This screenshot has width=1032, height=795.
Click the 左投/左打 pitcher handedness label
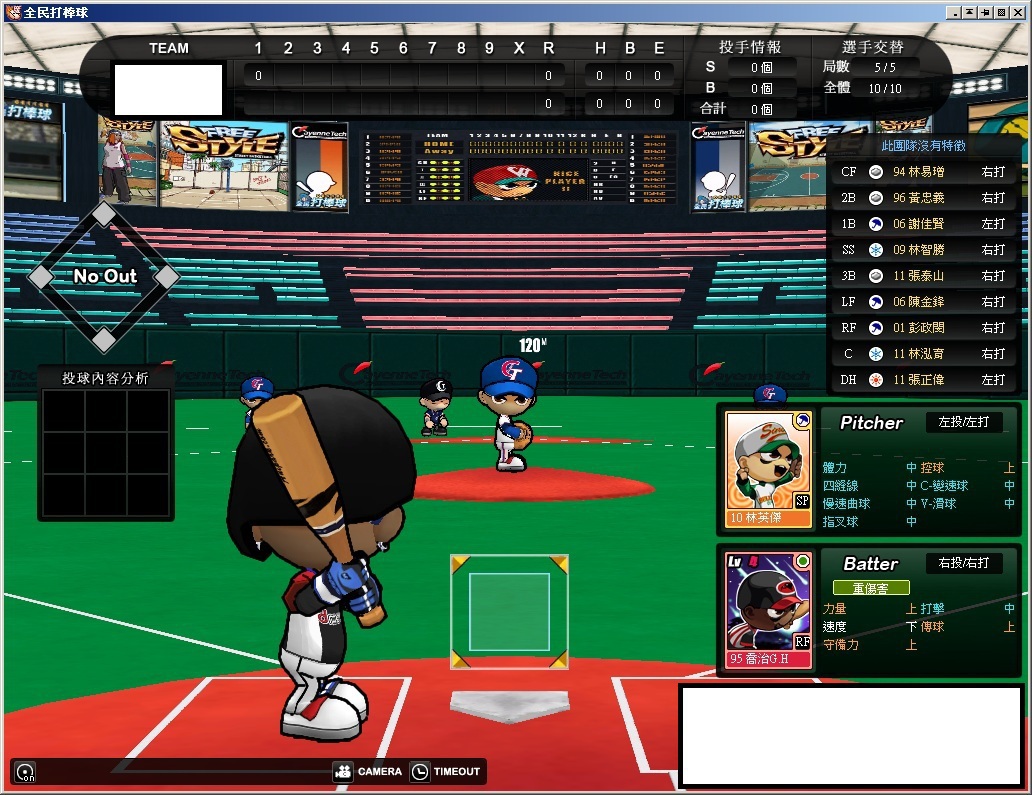(x=964, y=422)
